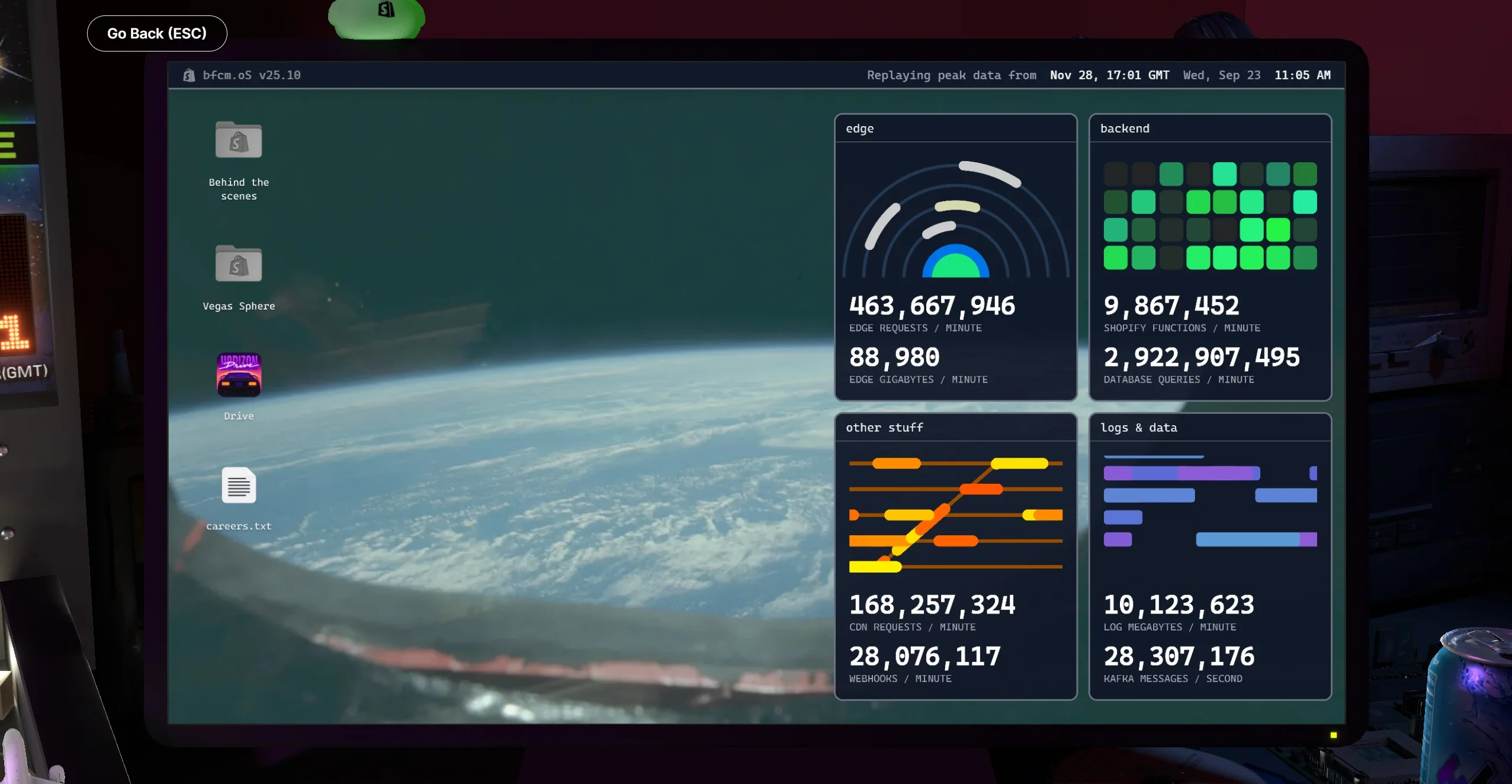This screenshot has height=784, width=1512.
Task: Select the other stuff panel header
Action: [x=955, y=428]
